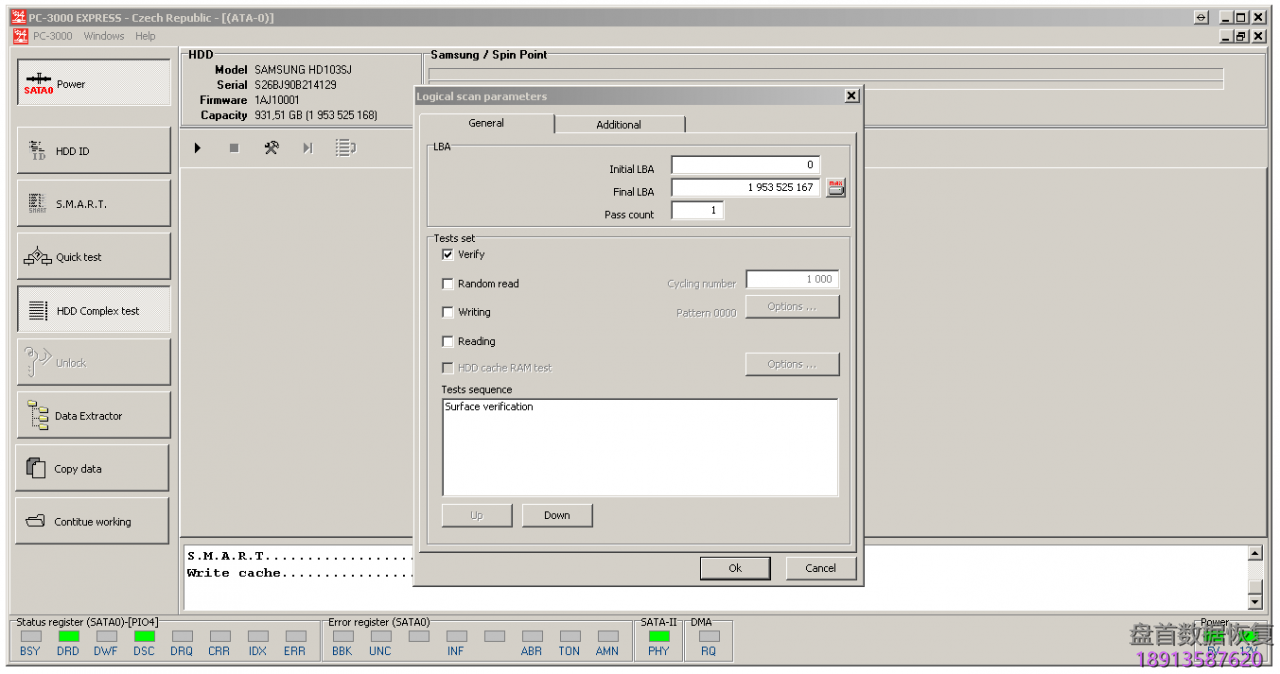Enable the Writing test checkbox

[448, 313]
